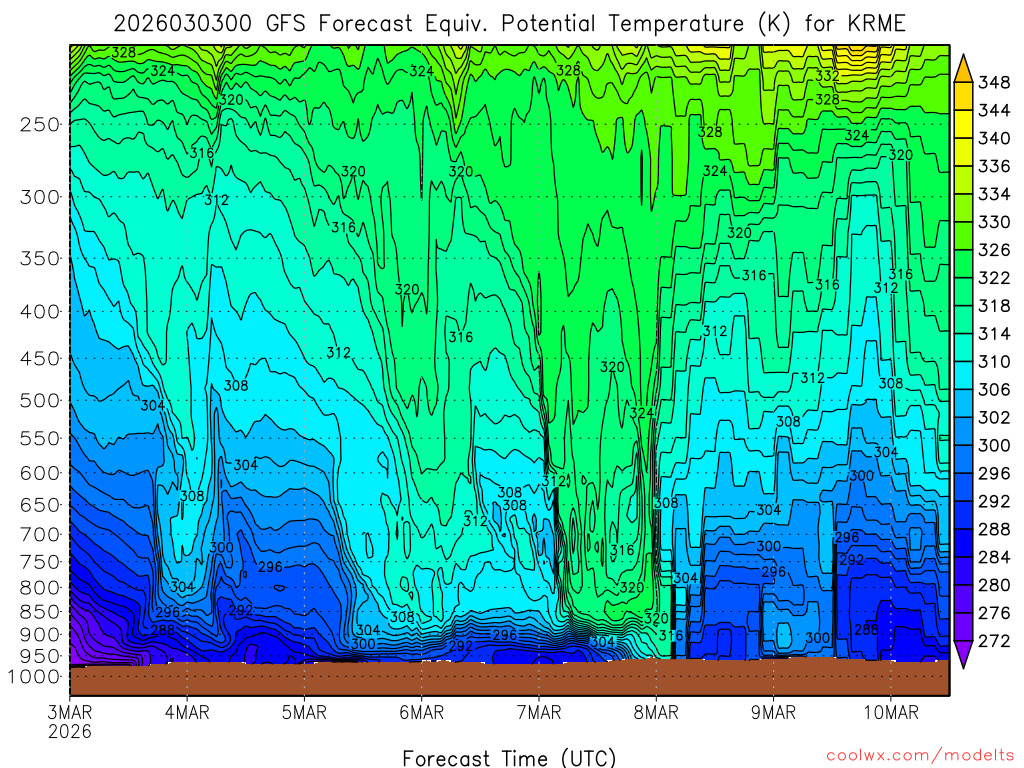The image size is (1024, 768).
Task: Click the 8MAR date label
Action: tap(656, 712)
